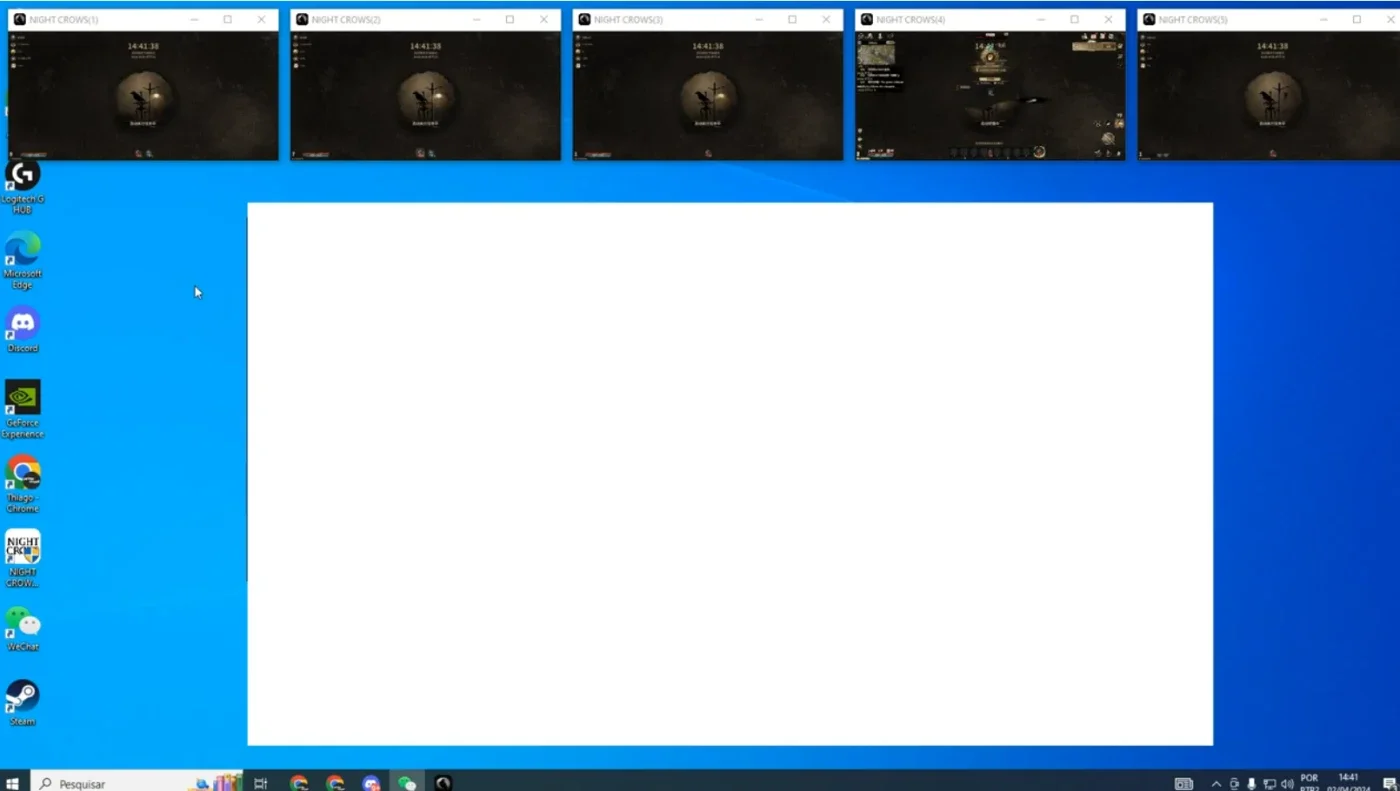Click microphone icon in system tray

click(1252, 784)
